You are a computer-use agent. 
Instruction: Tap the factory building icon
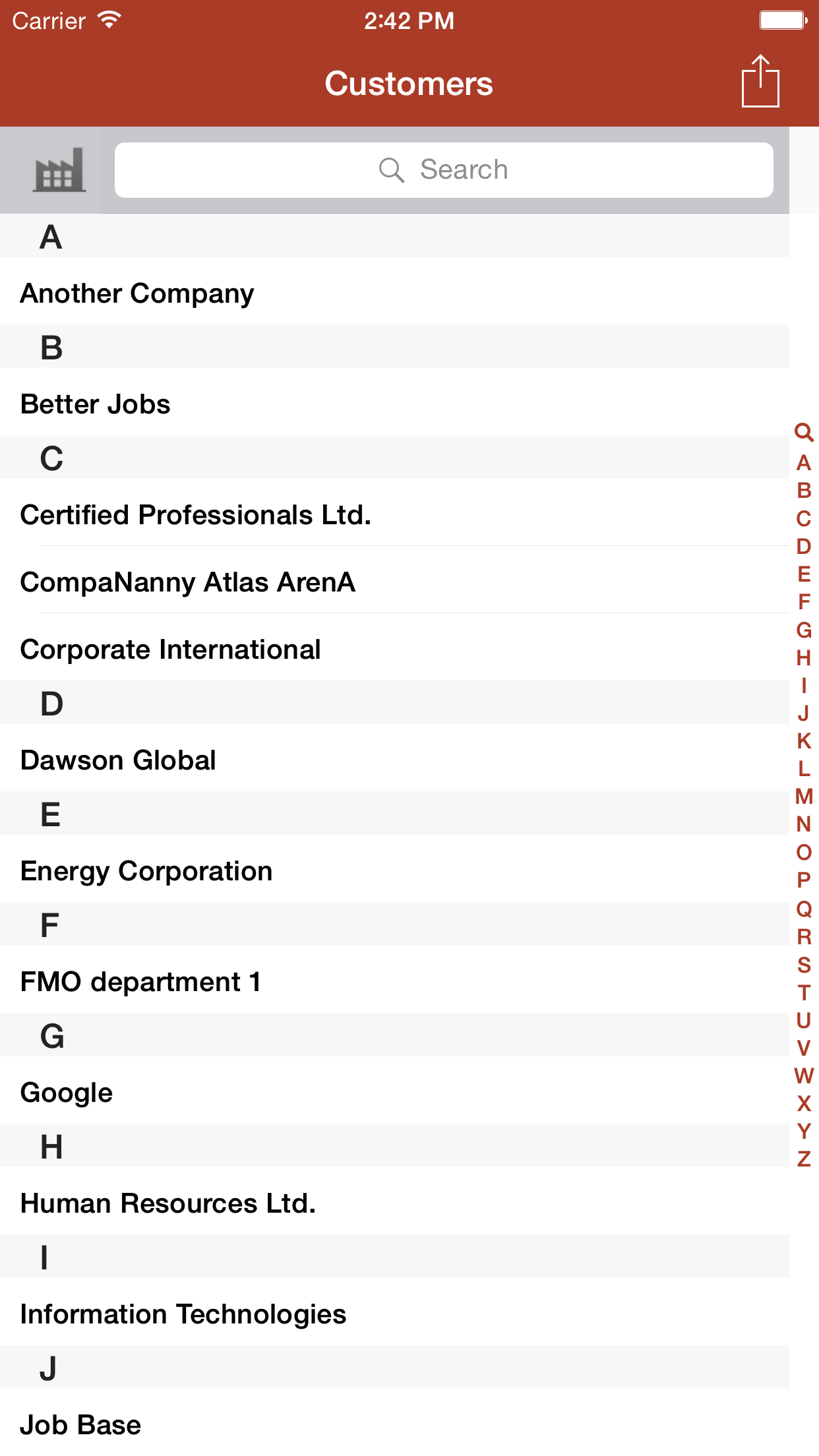(x=59, y=170)
